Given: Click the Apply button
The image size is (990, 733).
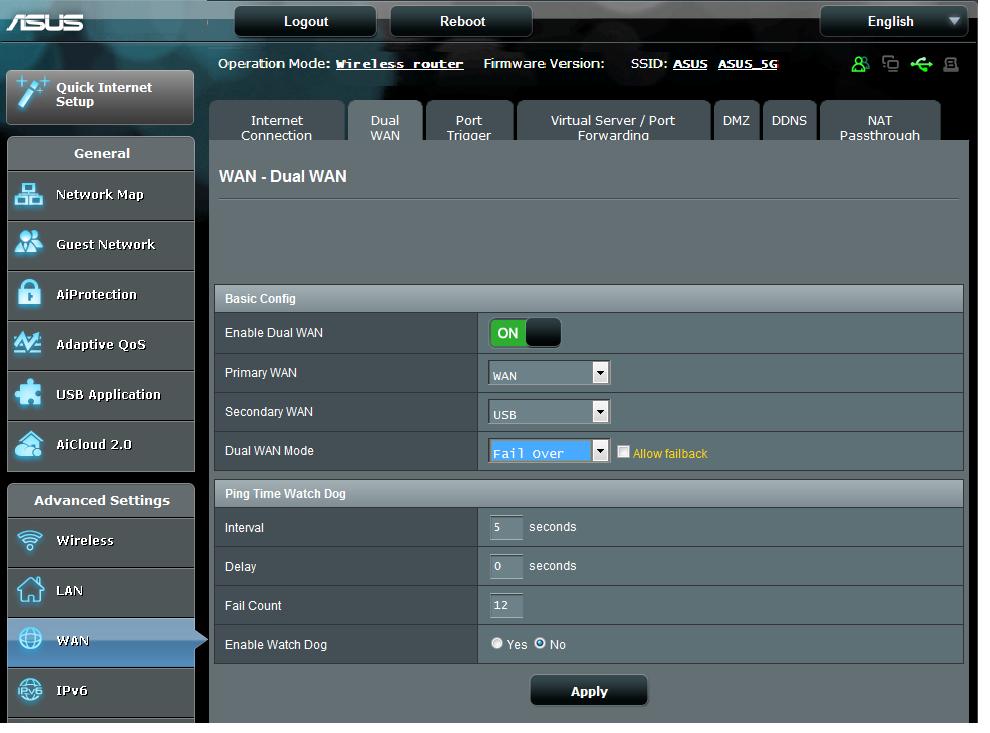Looking at the screenshot, I should (x=589, y=691).
